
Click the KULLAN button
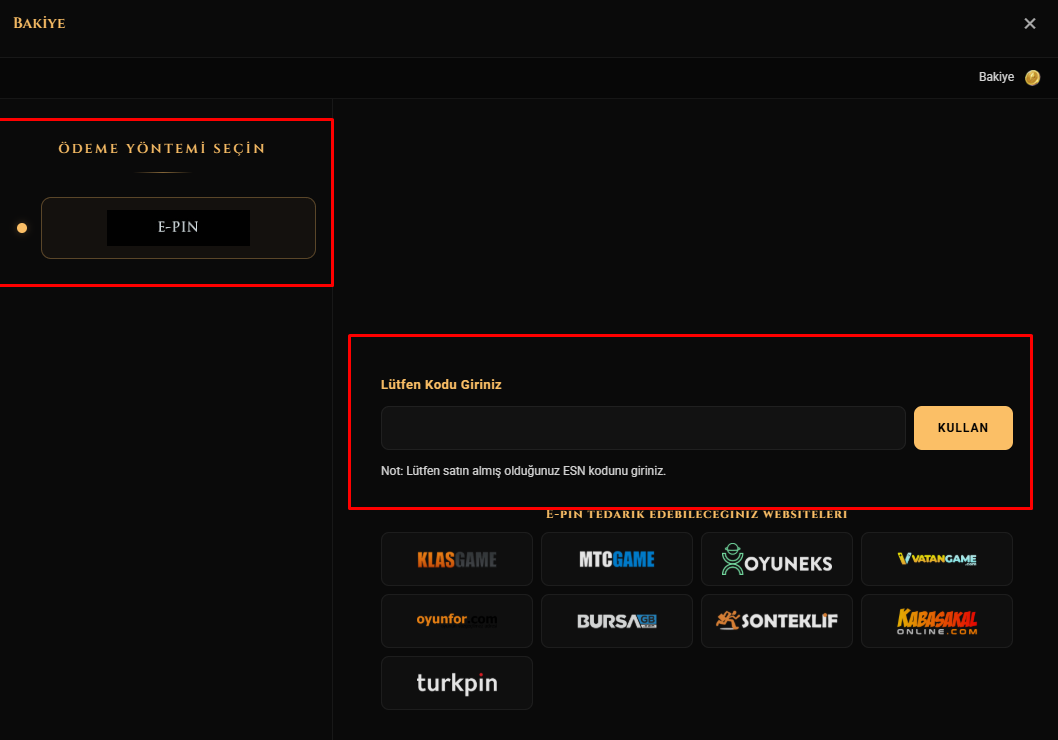(963, 428)
